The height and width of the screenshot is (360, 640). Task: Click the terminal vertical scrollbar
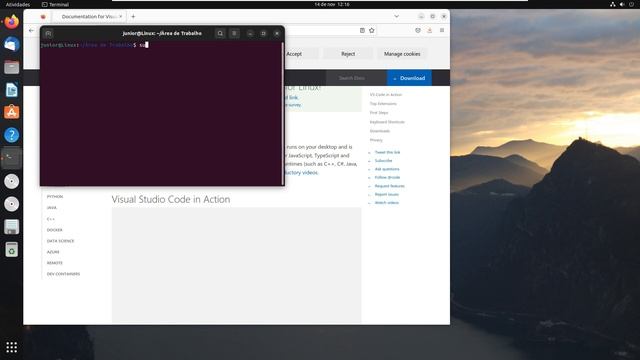(282, 113)
